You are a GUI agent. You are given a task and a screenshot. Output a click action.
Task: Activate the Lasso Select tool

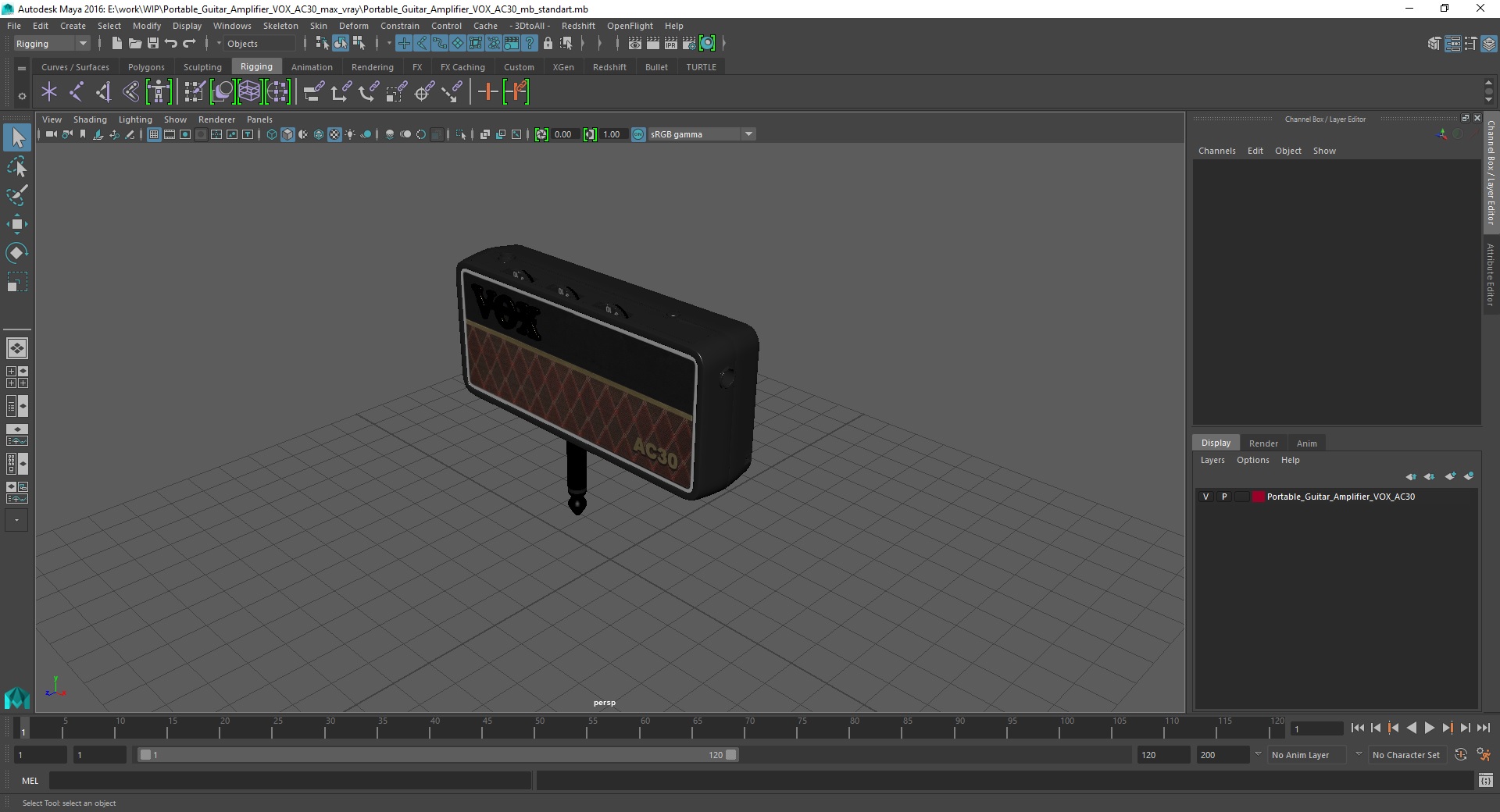coord(17,167)
